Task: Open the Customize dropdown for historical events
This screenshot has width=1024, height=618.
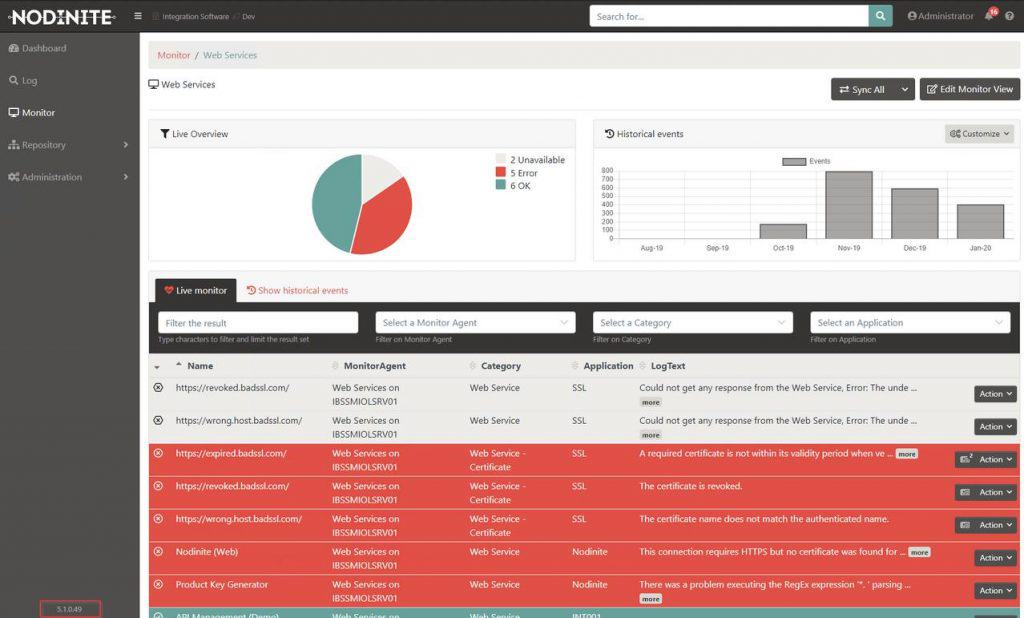Action: pos(979,134)
